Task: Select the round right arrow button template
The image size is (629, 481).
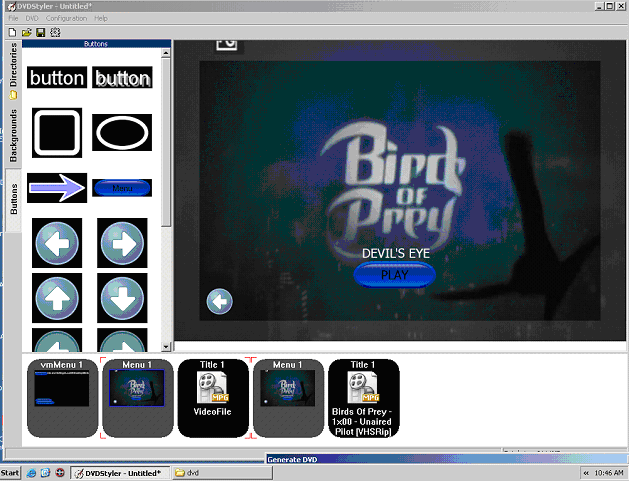Action: pyautogui.click(x=122, y=243)
